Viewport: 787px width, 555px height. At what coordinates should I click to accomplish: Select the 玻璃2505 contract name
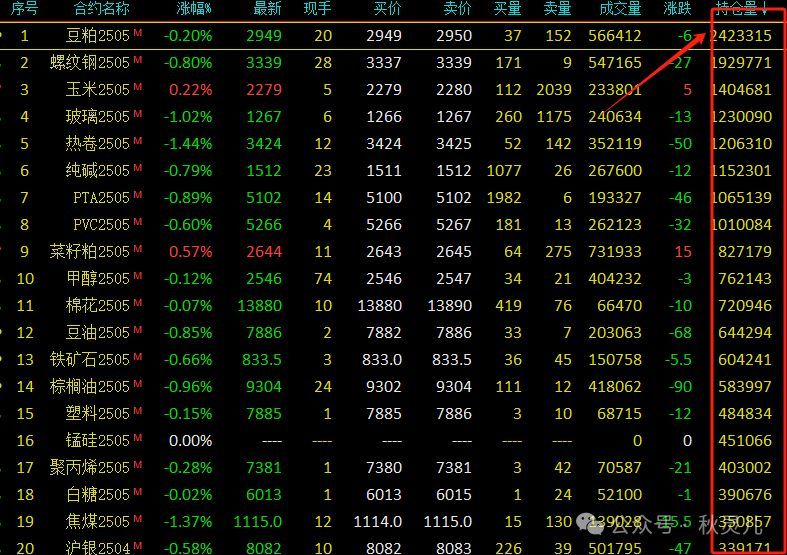pyautogui.click(x=96, y=117)
